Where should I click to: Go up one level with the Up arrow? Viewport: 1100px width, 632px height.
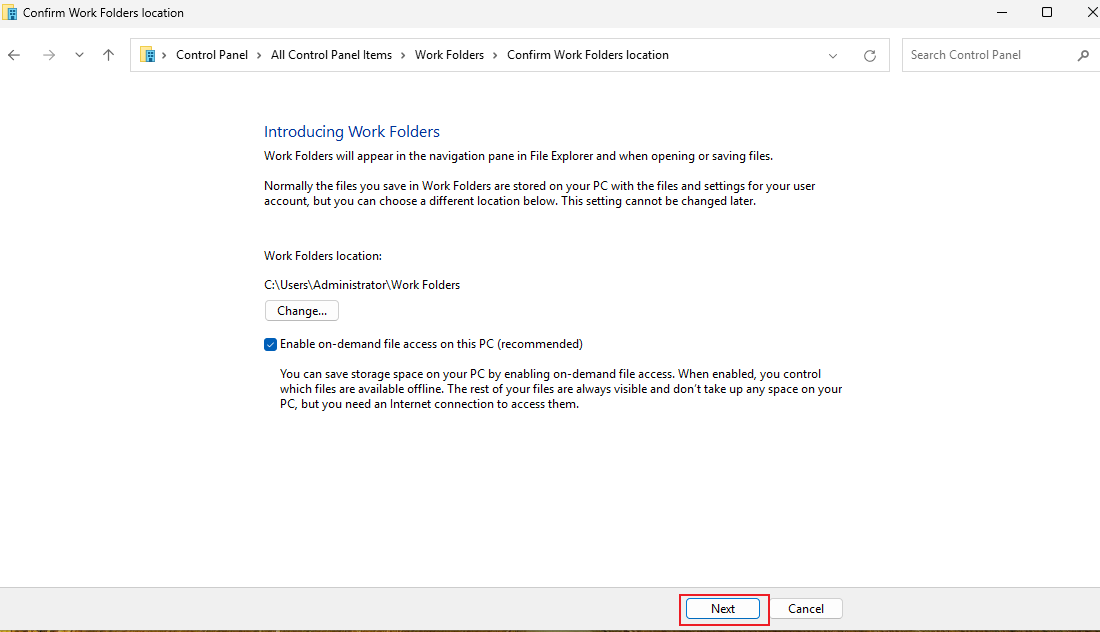point(108,55)
